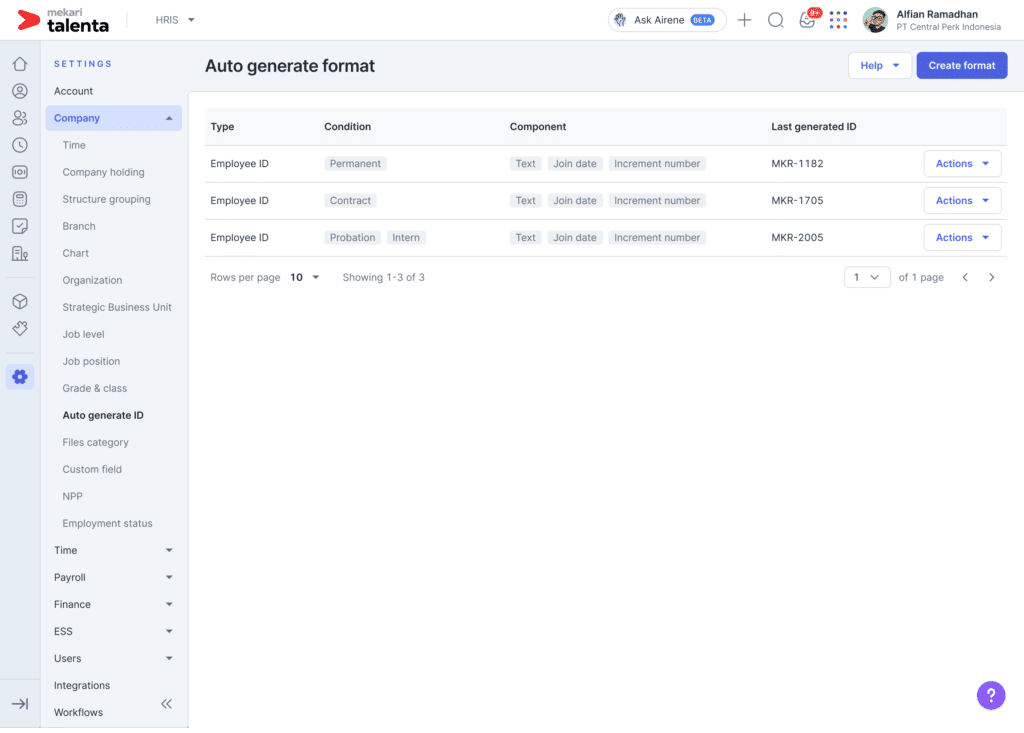Click the plus add icon in header

[744, 20]
